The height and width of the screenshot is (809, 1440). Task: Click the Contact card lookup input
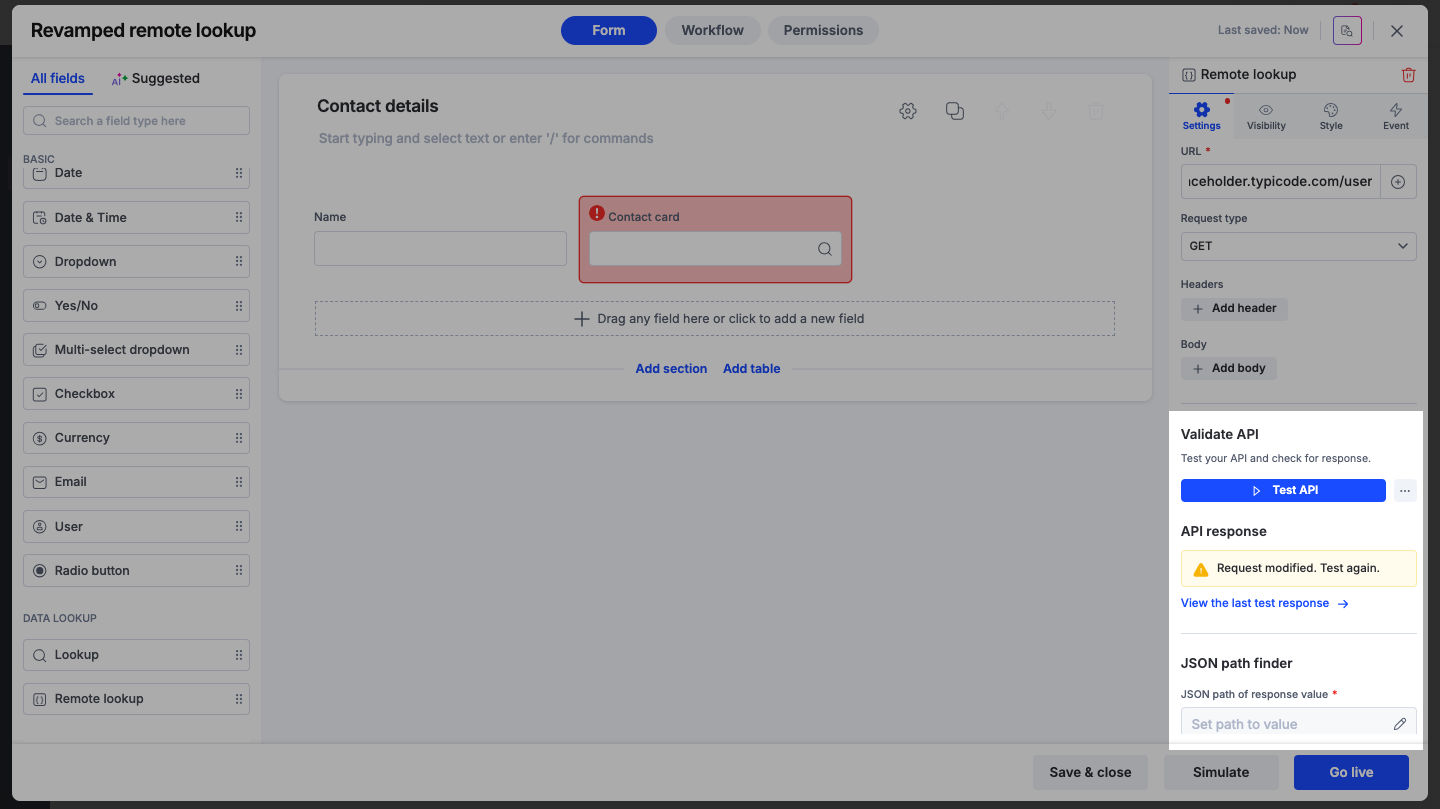715,249
